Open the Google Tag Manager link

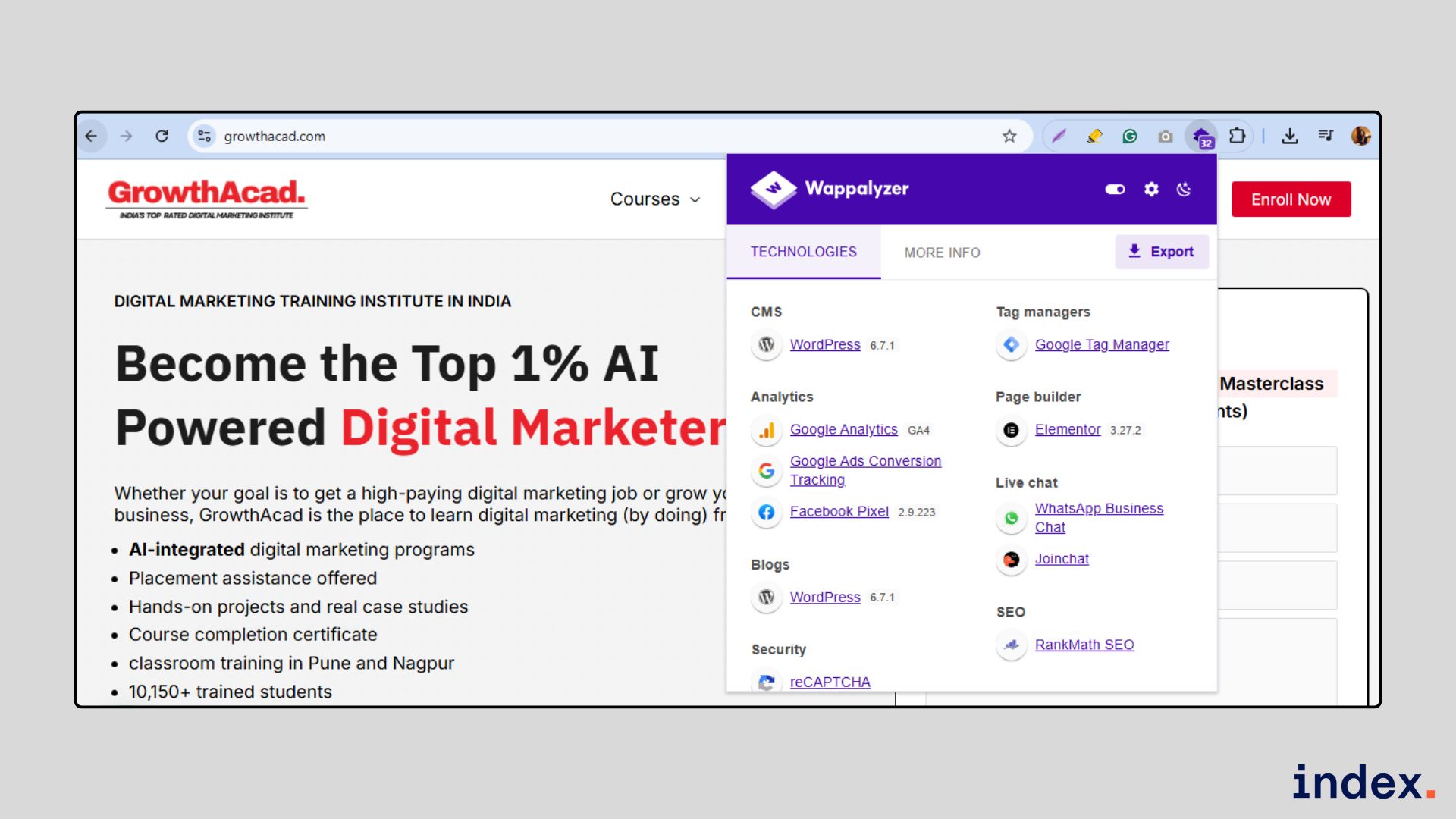coord(1102,344)
